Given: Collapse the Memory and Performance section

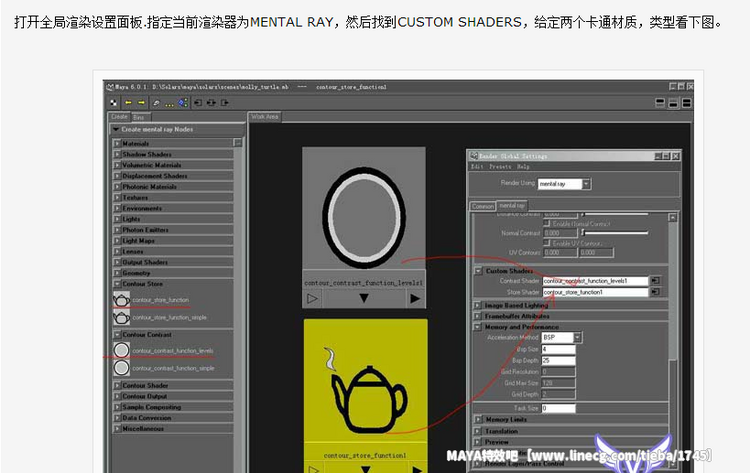Looking at the screenshot, I should [x=477, y=327].
